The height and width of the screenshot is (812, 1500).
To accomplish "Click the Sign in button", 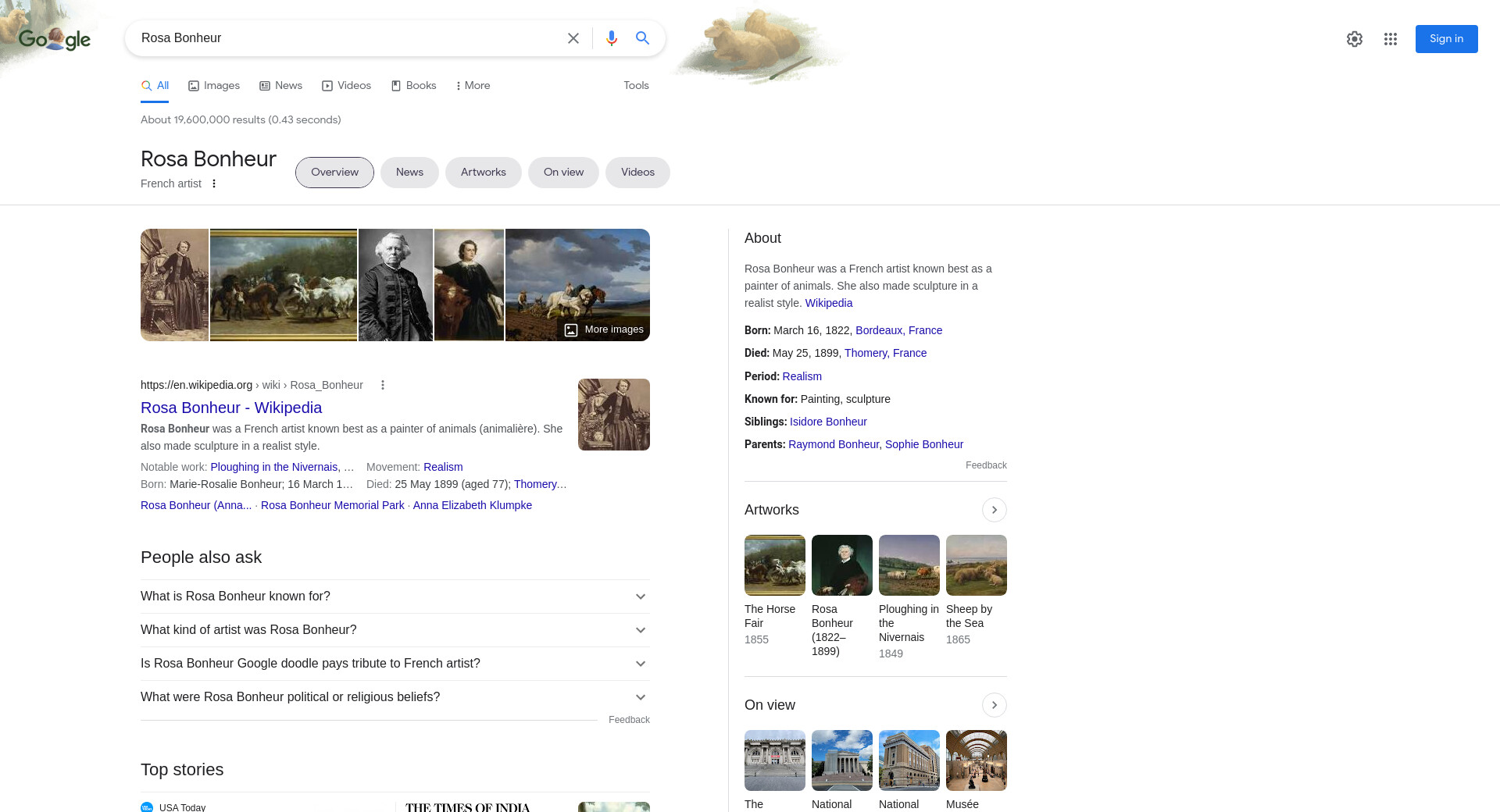I will coord(1445,39).
